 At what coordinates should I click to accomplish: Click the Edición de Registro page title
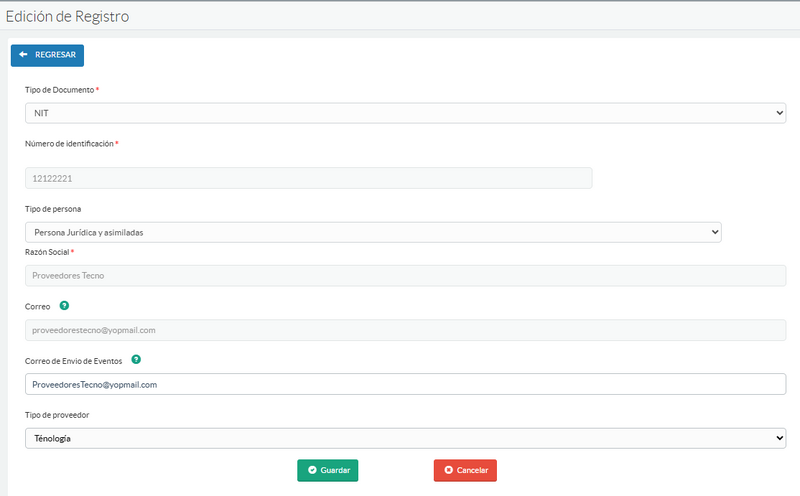tap(67, 16)
